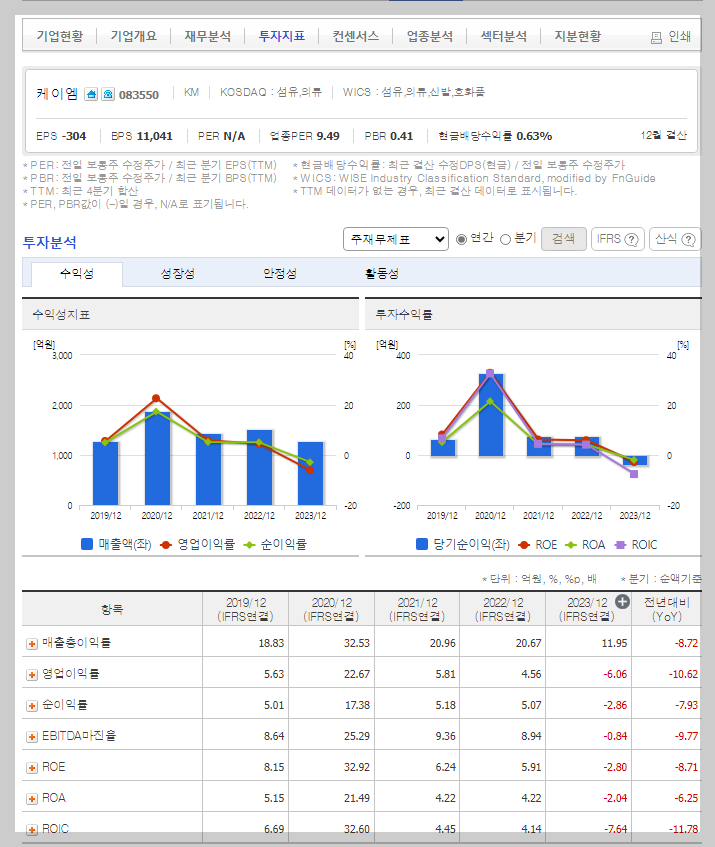Screen dimensions: 715x847
Task: Open the 지분현황 menu tab
Action: 577,36
